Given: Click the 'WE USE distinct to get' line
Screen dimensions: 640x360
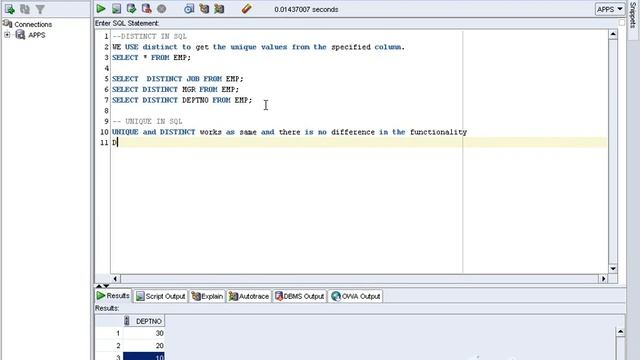Looking at the screenshot, I should pyautogui.click(x=258, y=47).
